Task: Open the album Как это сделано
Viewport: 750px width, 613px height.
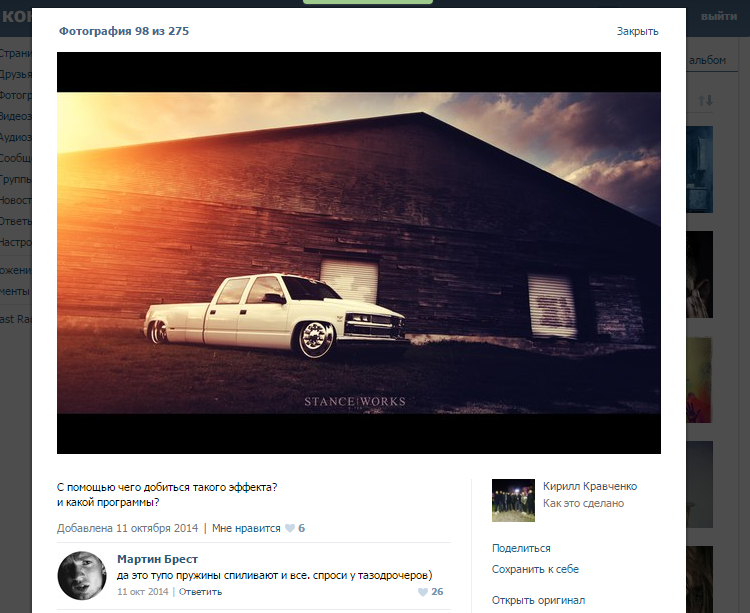Action: [x=583, y=503]
